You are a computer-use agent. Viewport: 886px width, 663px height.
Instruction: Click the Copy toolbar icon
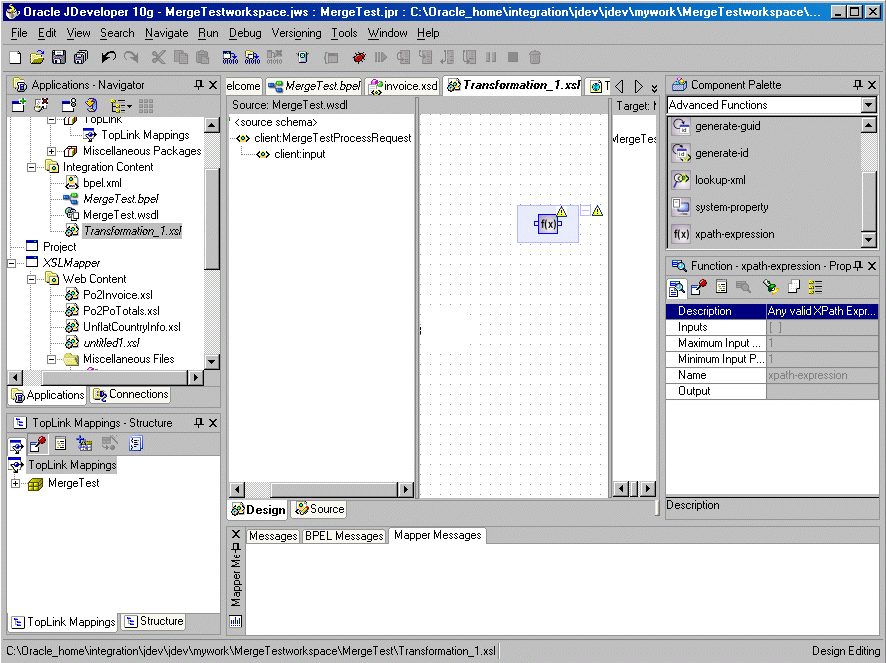pyautogui.click(x=181, y=57)
